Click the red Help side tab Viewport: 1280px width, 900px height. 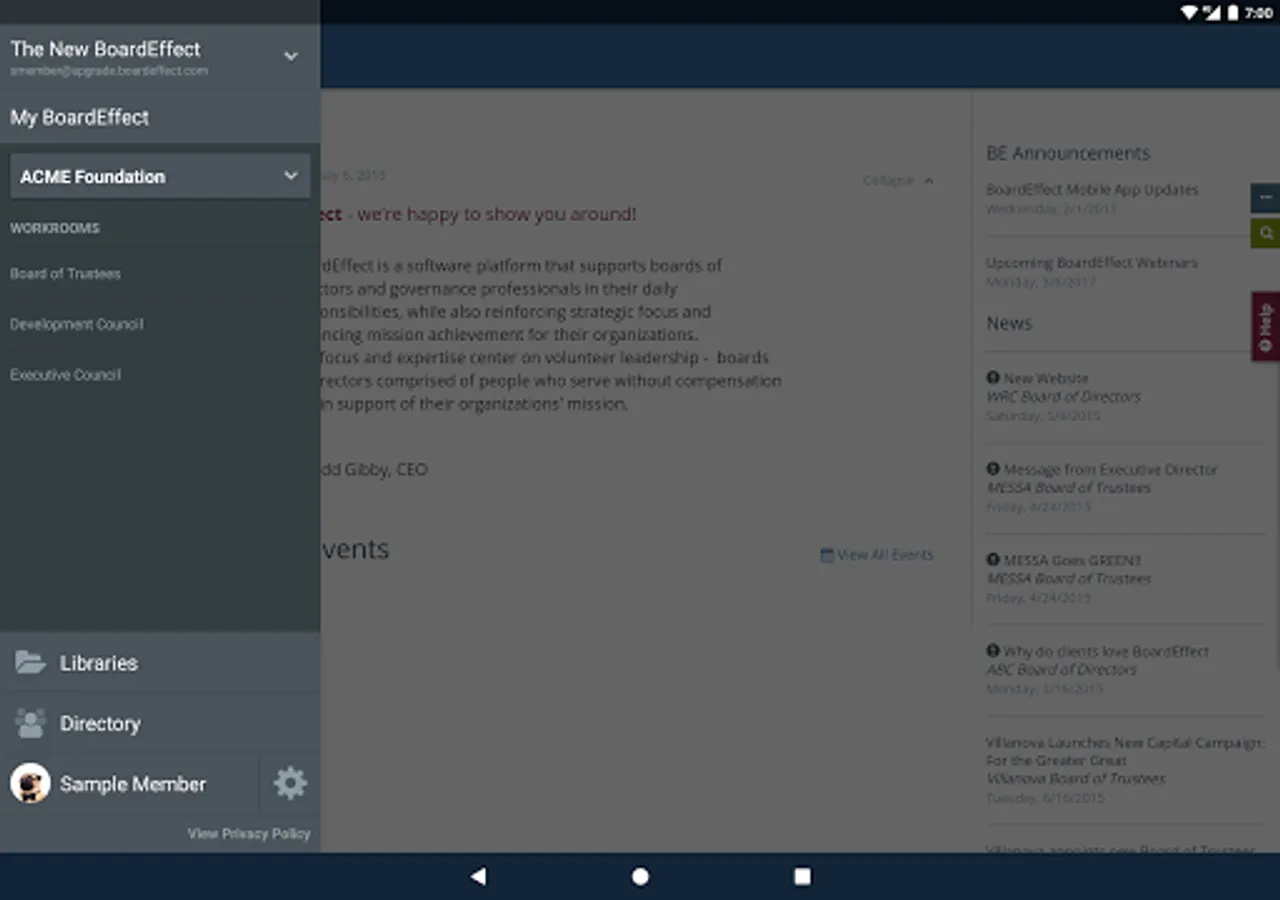point(1265,327)
